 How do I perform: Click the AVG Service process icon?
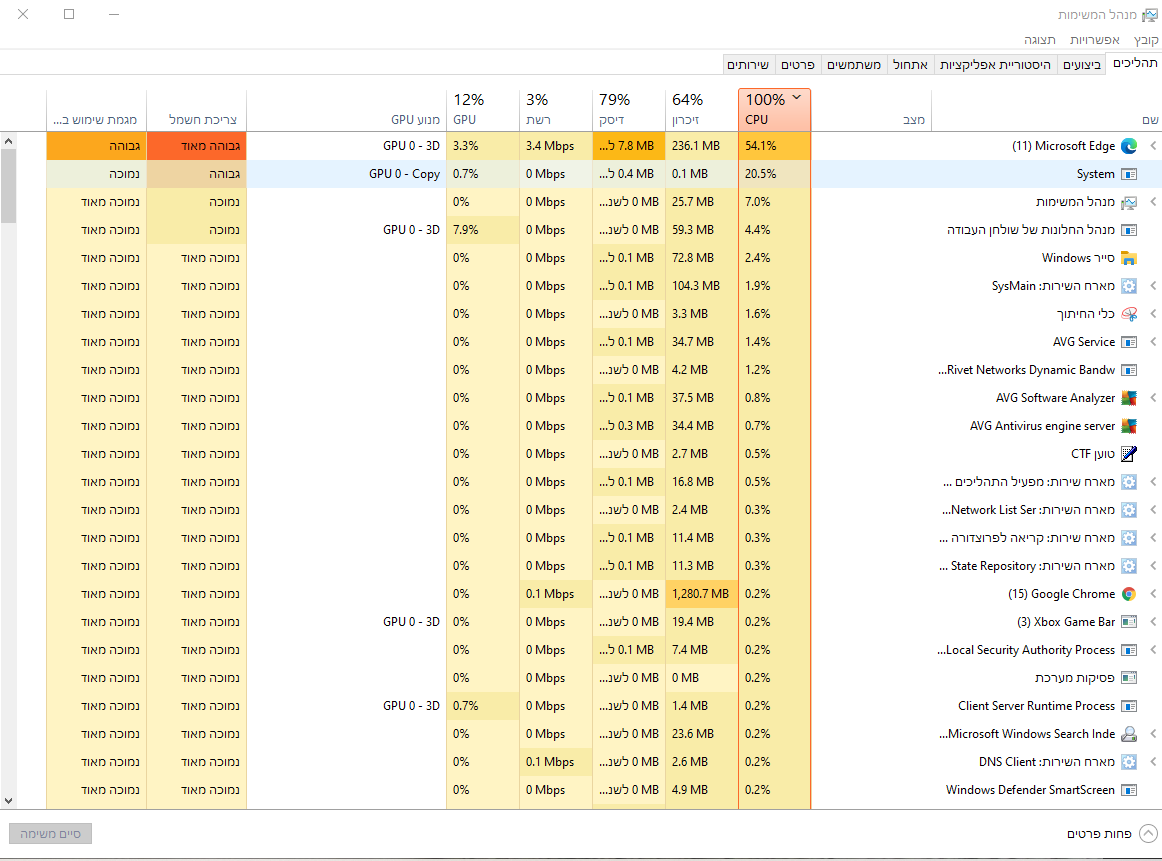pos(1129,342)
